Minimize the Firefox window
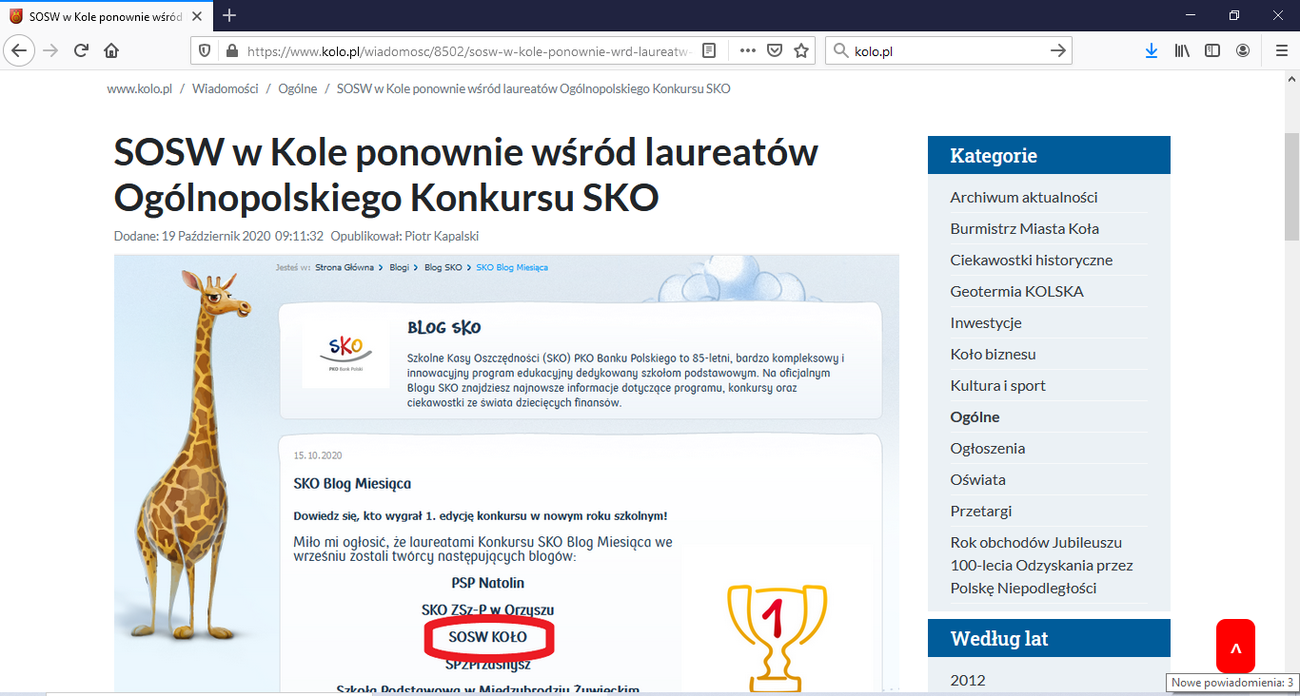The height and width of the screenshot is (696, 1300). (1191, 15)
